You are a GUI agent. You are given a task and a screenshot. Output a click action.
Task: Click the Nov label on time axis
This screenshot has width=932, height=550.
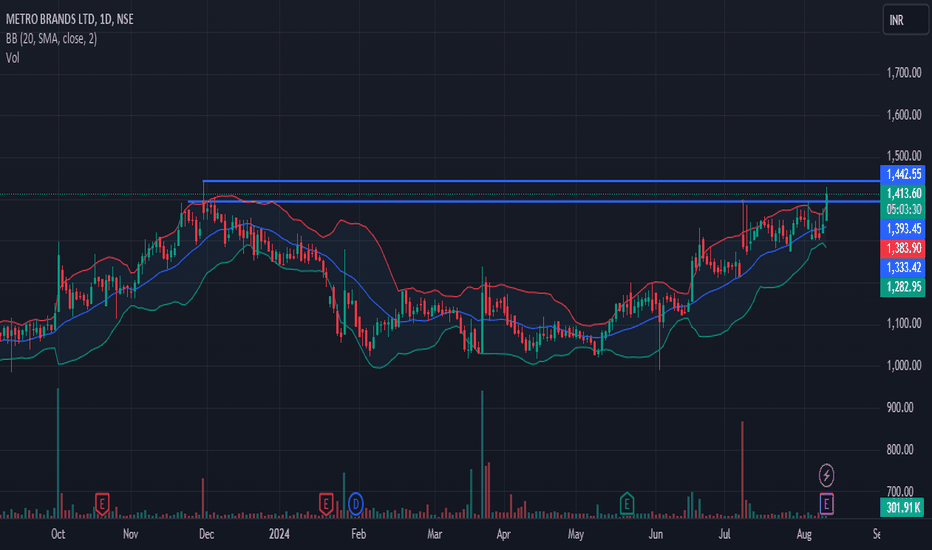coord(130,534)
